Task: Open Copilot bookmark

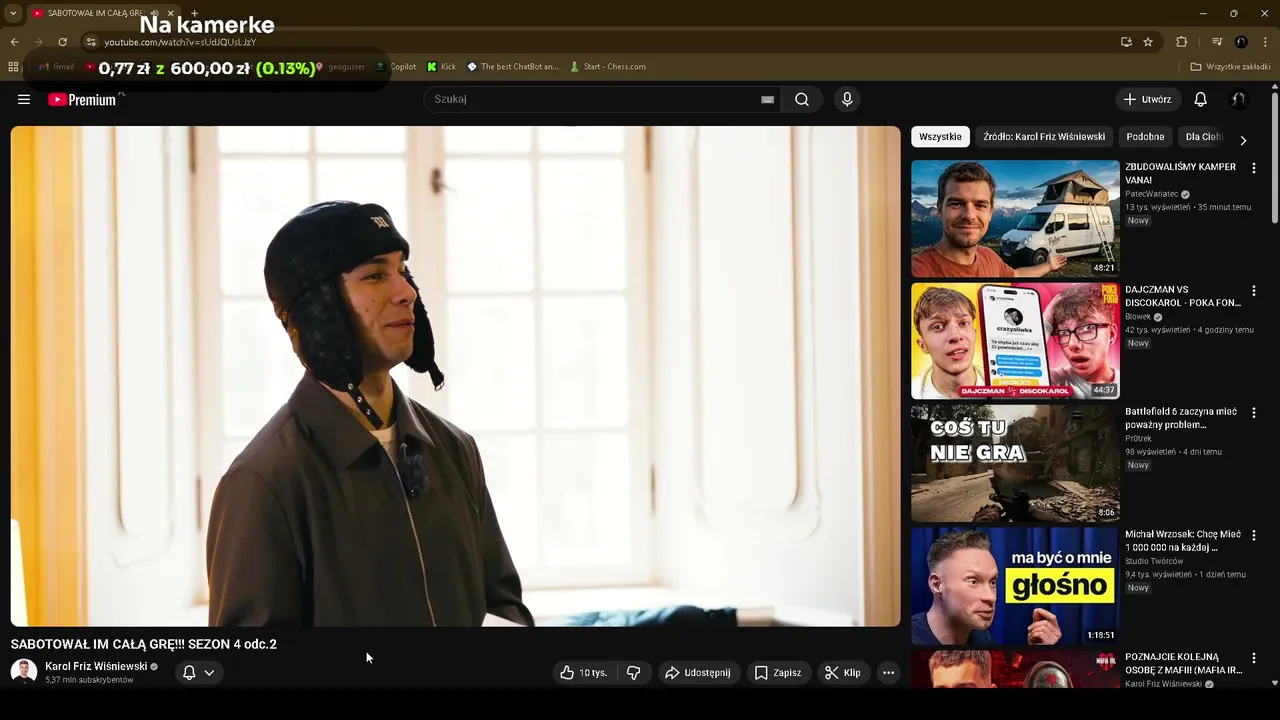Action: tap(396, 67)
